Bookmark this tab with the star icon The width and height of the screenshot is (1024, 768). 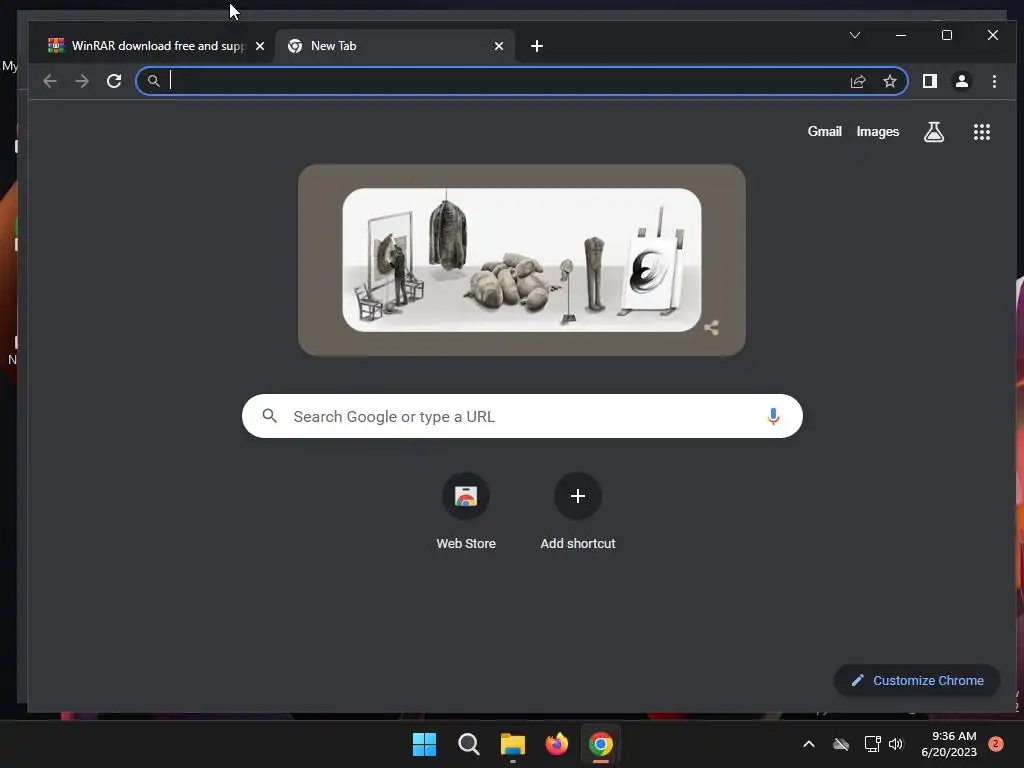[x=889, y=81]
